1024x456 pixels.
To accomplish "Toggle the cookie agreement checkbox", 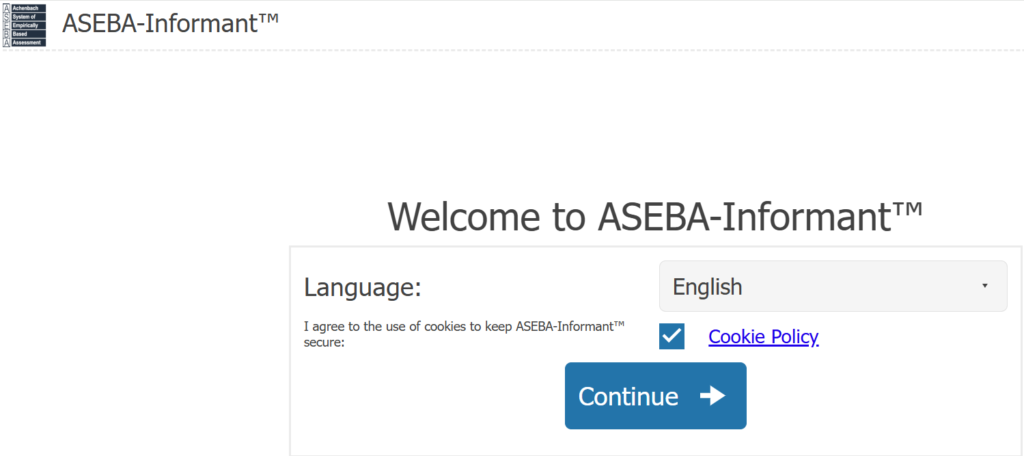I will click(672, 337).
